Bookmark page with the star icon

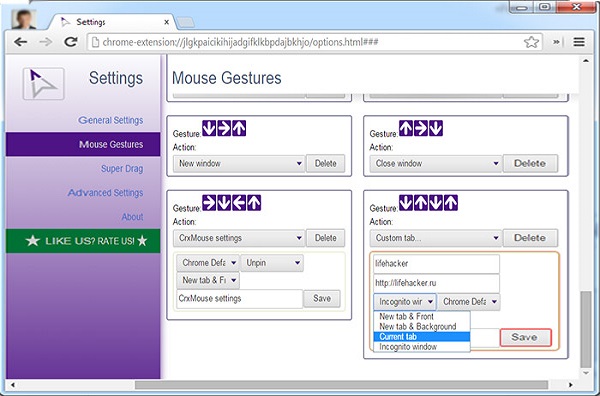coord(531,42)
